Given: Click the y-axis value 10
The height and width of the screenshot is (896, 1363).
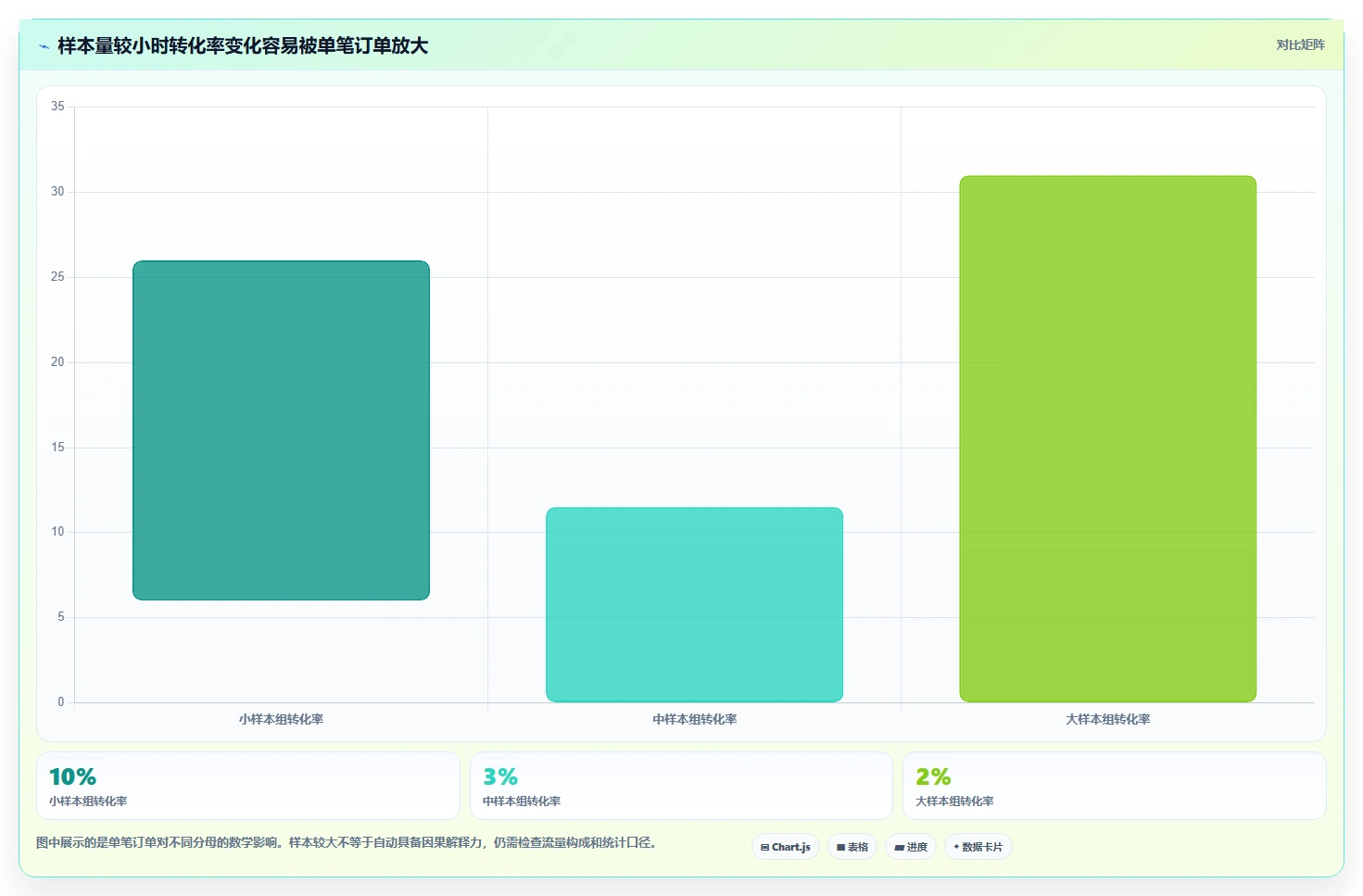Looking at the screenshot, I should 57,532.
